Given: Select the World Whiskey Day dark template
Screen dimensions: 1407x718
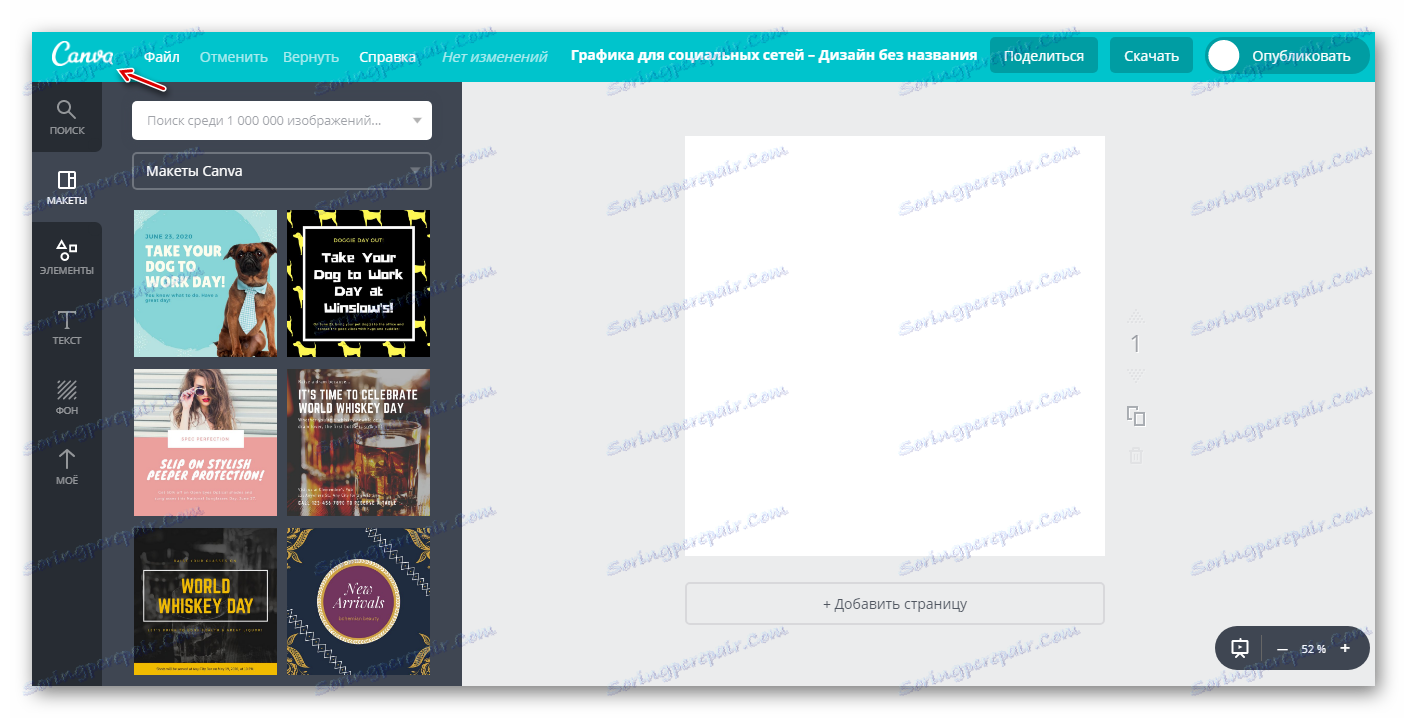Looking at the screenshot, I should click(205, 600).
